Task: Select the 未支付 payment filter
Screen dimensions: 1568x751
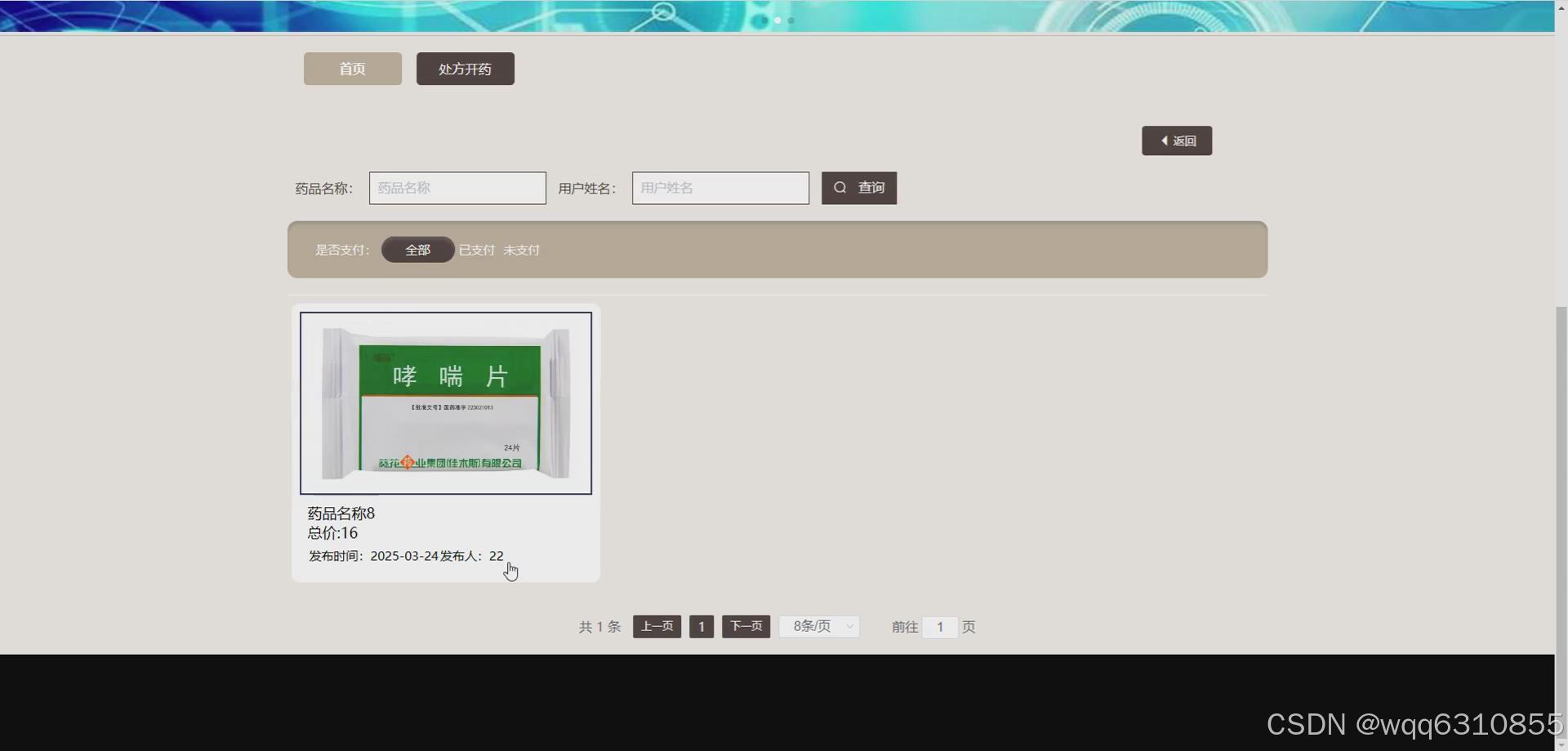Action: tap(521, 250)
